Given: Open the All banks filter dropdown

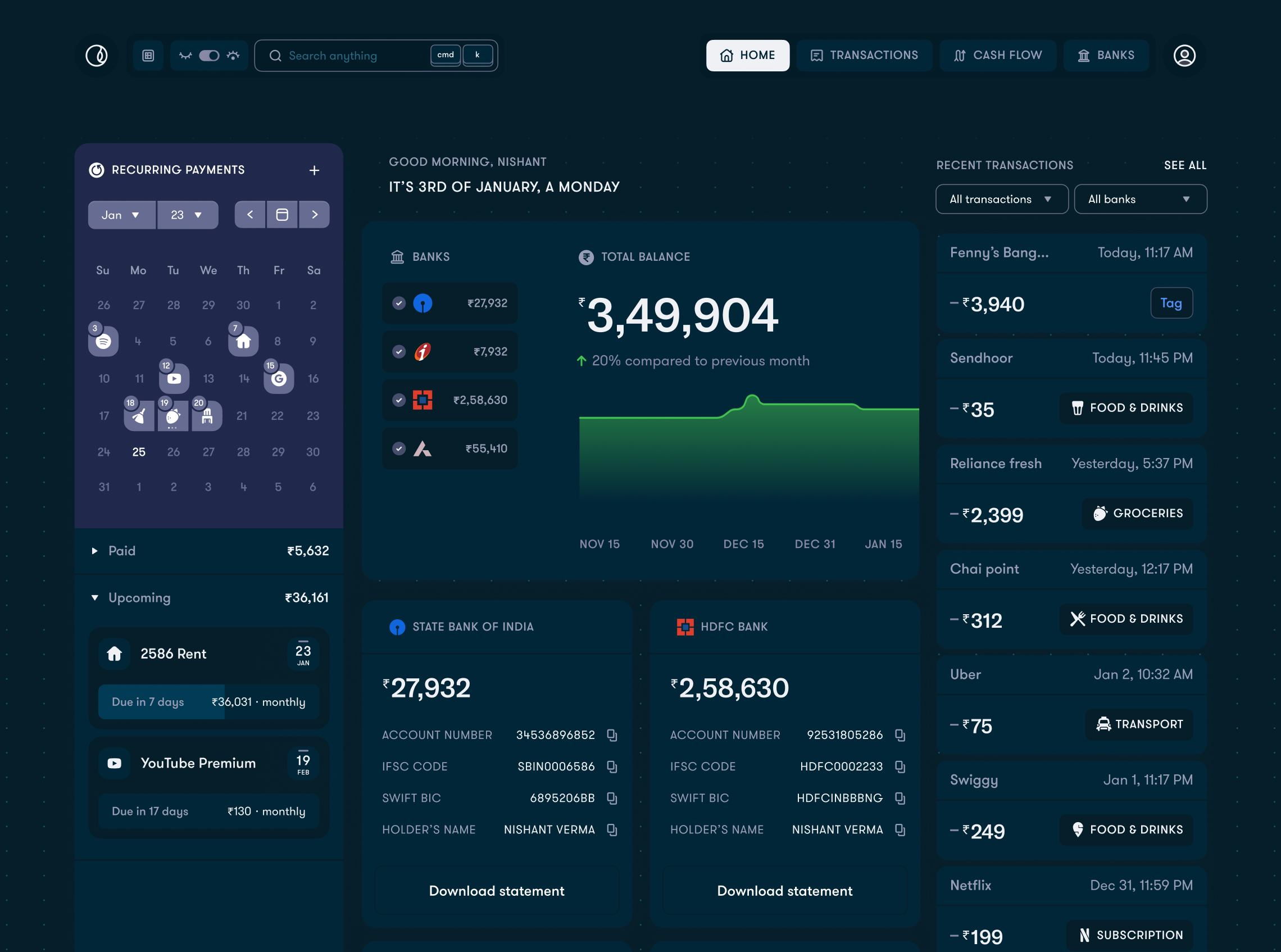Looking at the screenshot, I should (1139, 198).
